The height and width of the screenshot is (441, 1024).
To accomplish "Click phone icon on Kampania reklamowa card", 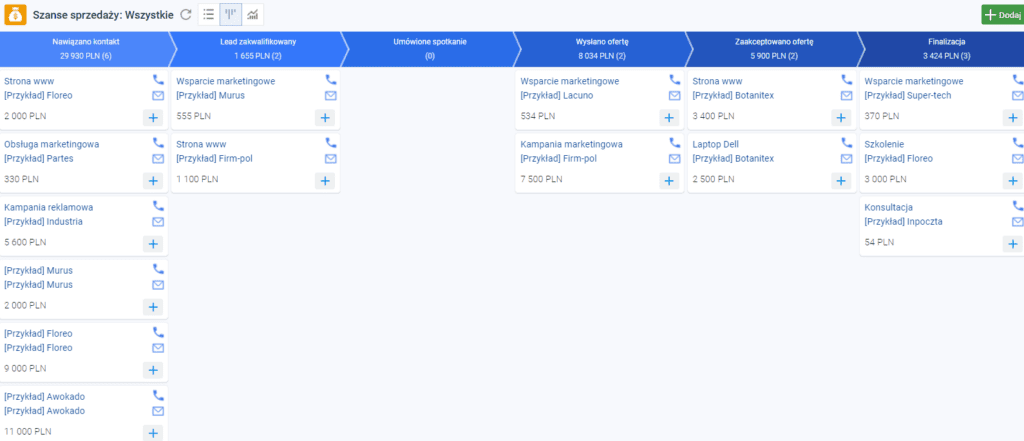I will coord(158,206).
